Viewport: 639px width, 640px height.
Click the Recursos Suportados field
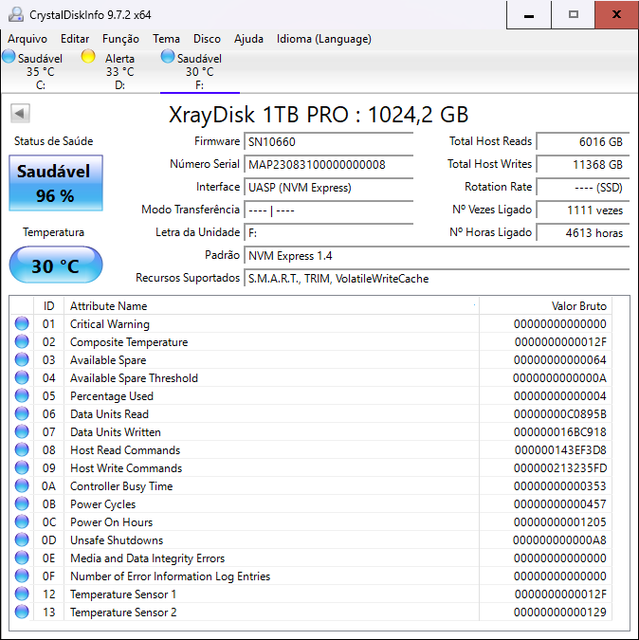click(x=437, y=279)
